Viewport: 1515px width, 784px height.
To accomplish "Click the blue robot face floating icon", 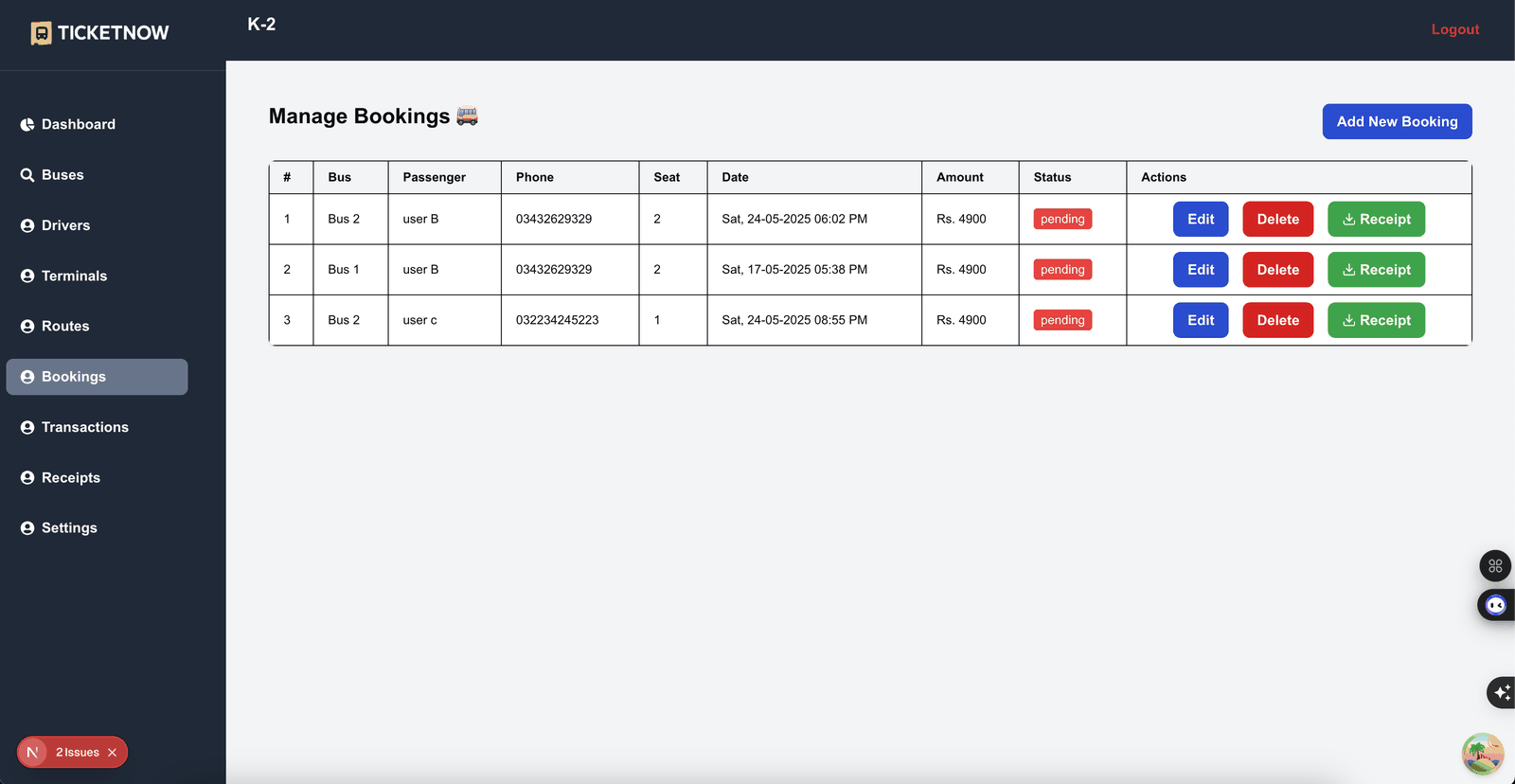I will pyautogui.click(x=1496, y=605).
